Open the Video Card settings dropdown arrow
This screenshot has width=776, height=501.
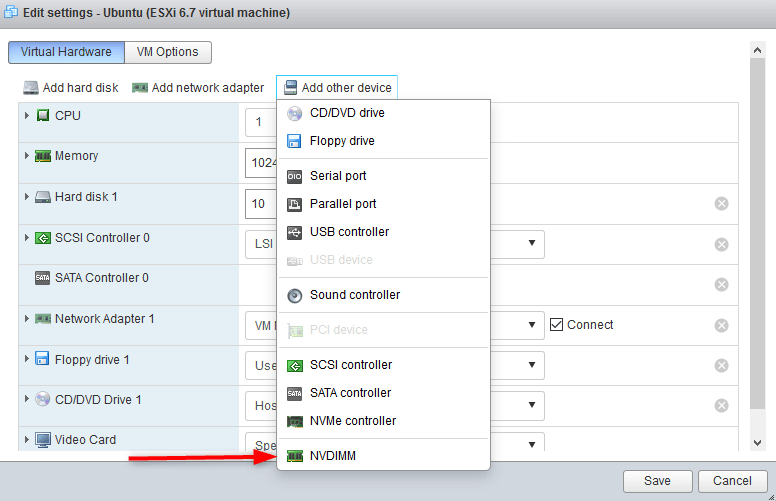click(x=532, y=444)
